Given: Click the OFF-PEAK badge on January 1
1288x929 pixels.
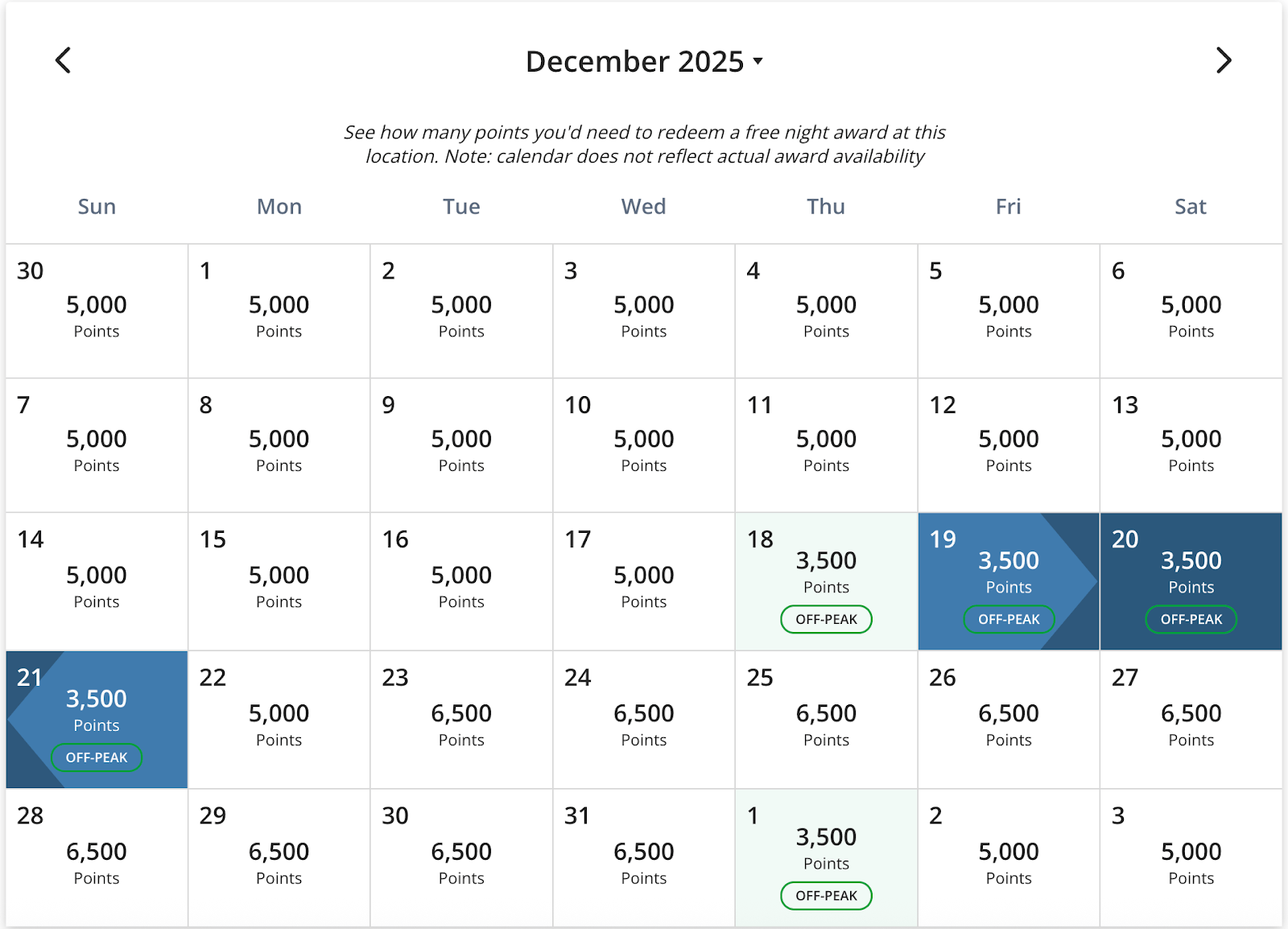Looking at the screenshot, I should (826, 896).
